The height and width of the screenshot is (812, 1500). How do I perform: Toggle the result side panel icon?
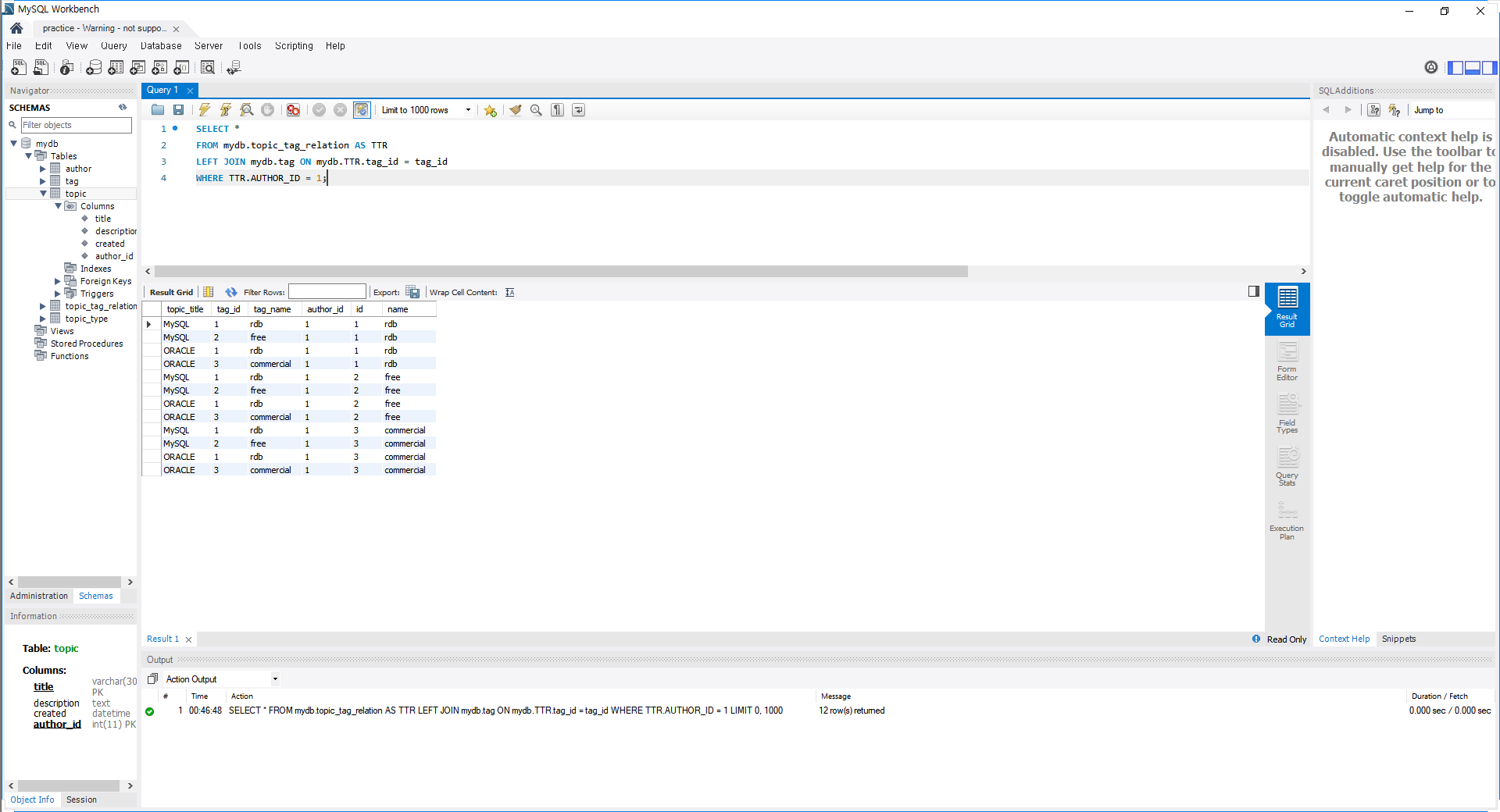pos(1254,291)
